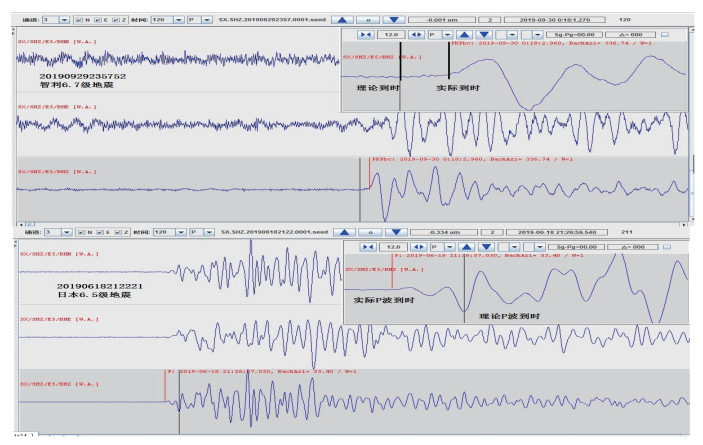Click compress-time icon left of 12.0 in Japan inset
This screenshot has width=703, height=445.
(x=366, y=245)
